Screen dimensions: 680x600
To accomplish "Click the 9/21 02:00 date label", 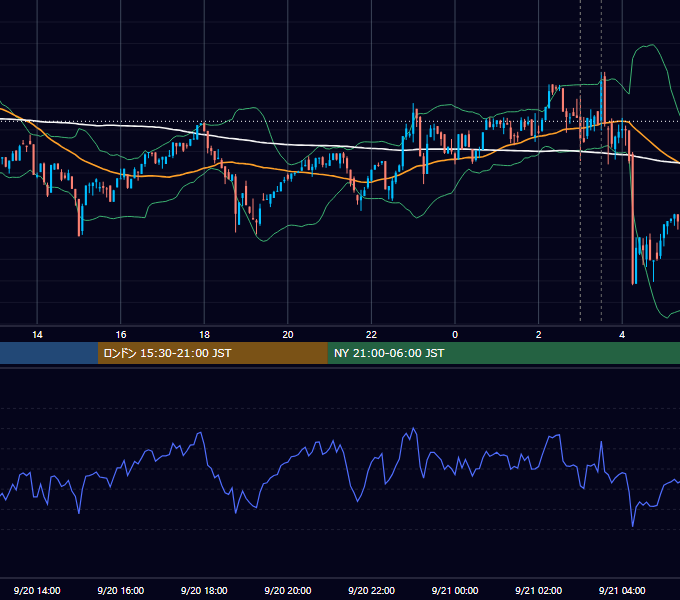I will coord(538,590).
